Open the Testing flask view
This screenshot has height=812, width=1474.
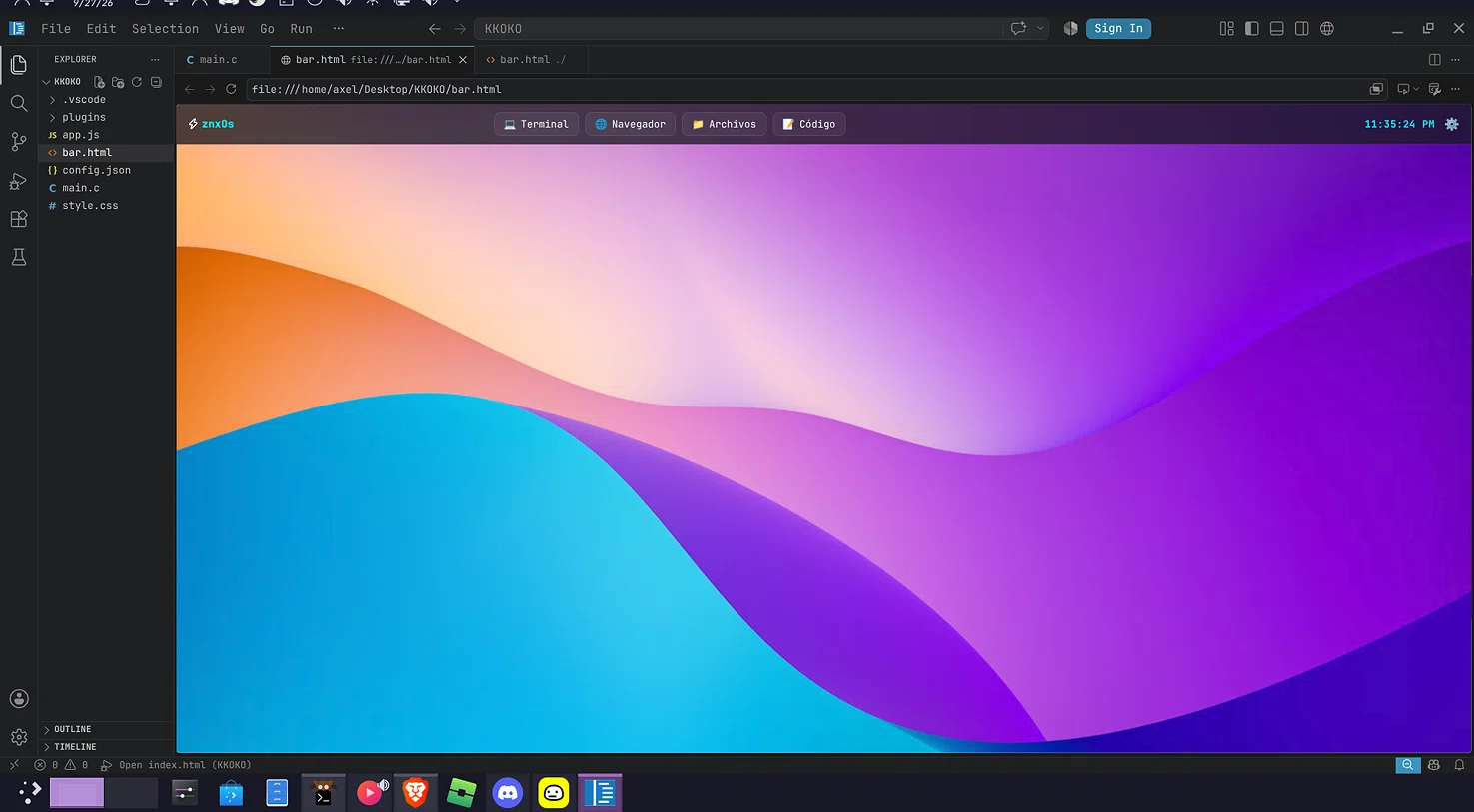[18, 257]
